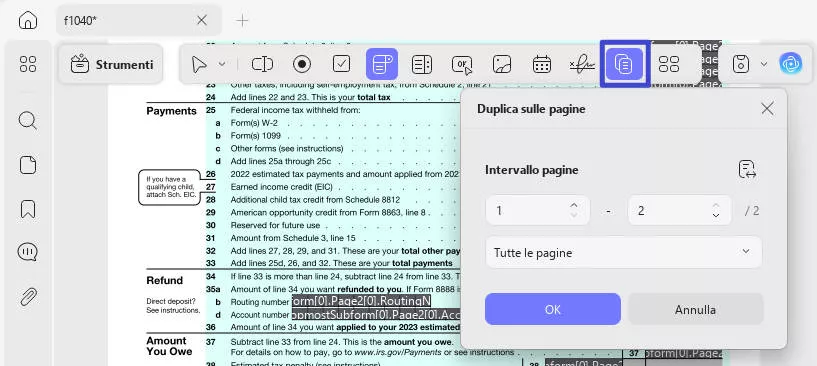Select the digital signature field tool

click(x=582, y=64)
